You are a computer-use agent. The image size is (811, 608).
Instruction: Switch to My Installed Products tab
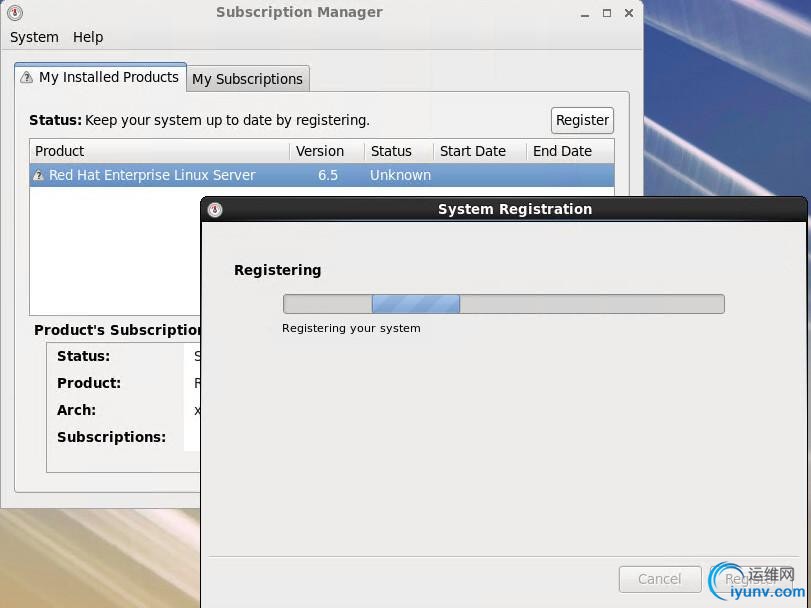[x=100, y=78]
